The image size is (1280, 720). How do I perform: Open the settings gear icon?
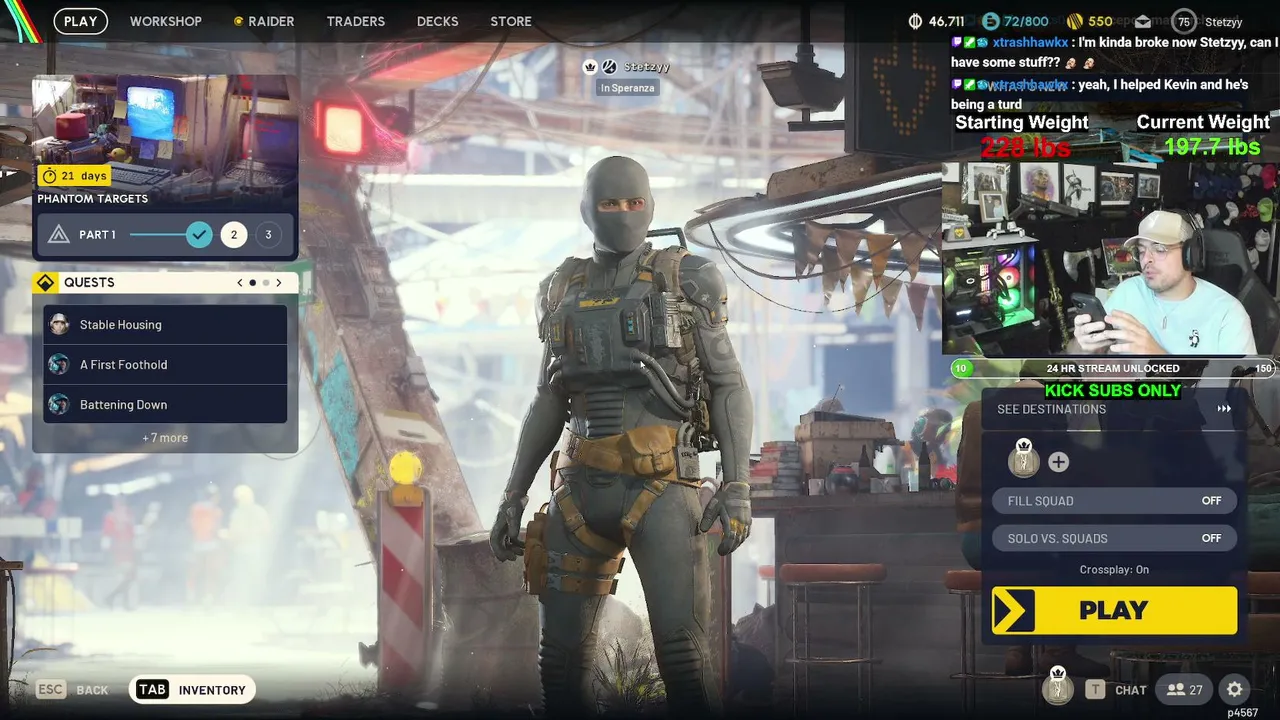[x=1235, y=690]
